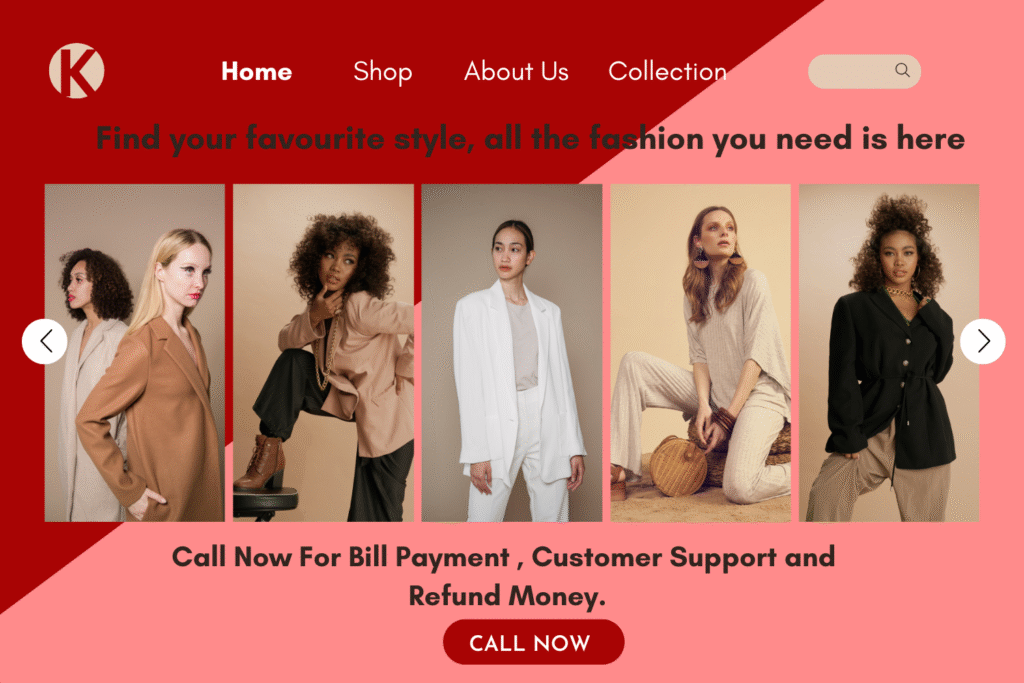
Task: Go to the Shop page
Action: (x=383, y=71)
